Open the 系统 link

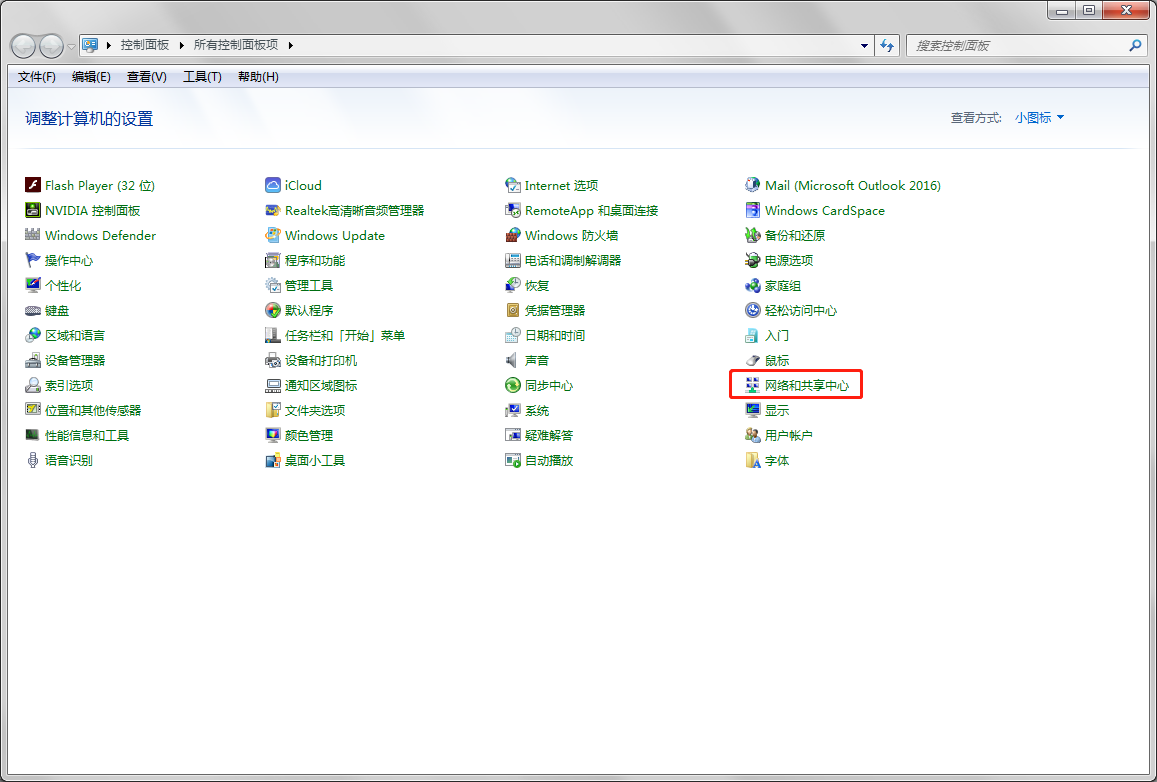pyautogui.click(x=536, y=410)
